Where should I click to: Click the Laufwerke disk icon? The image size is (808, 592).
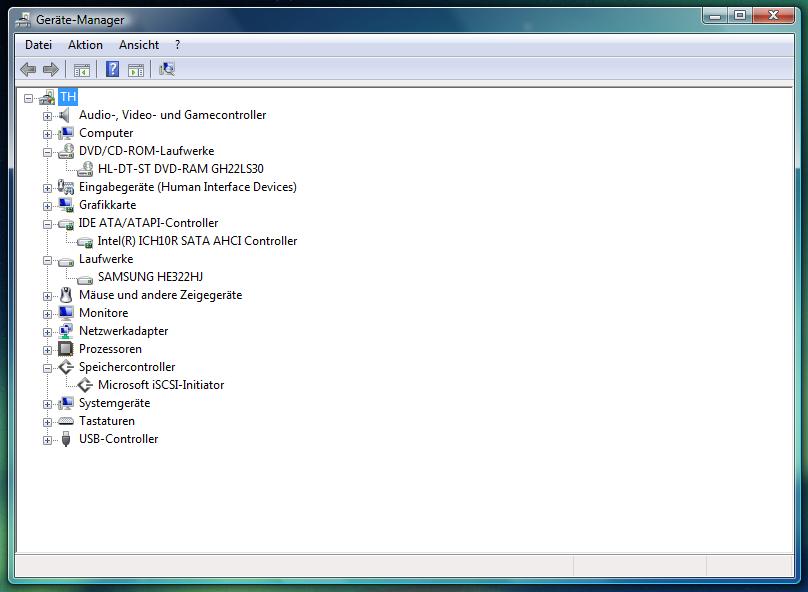click(65, 261)
